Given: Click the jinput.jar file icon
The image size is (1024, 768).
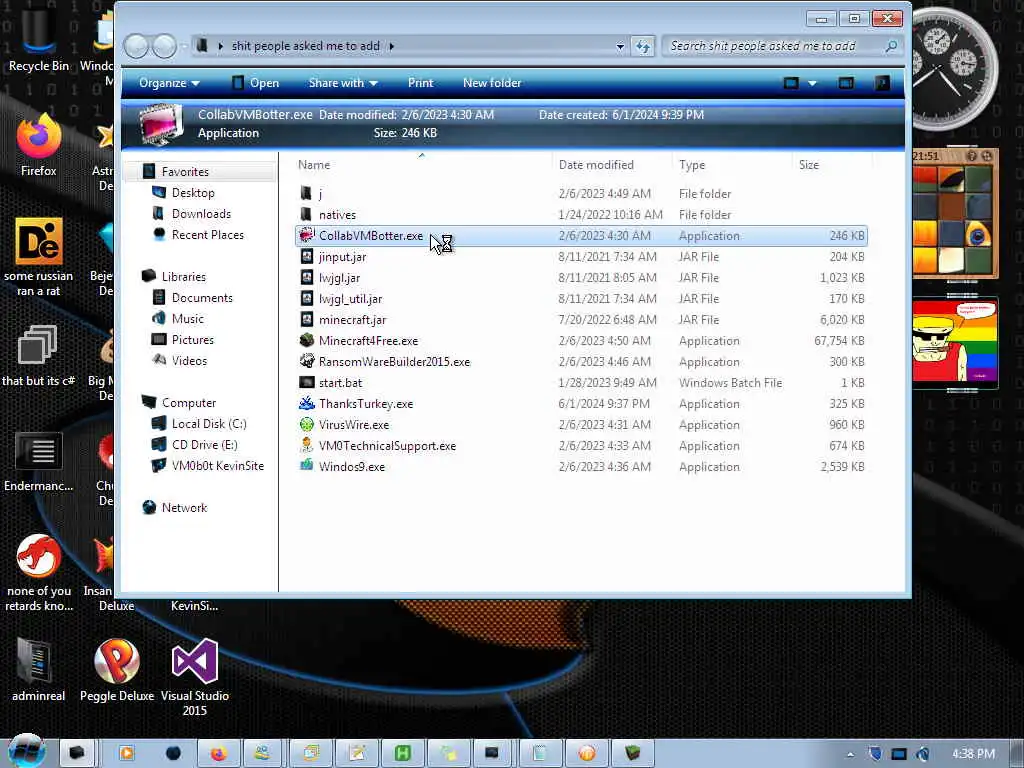Looking at the screenshot, I should pyautogui.click(x=307, y=257).
